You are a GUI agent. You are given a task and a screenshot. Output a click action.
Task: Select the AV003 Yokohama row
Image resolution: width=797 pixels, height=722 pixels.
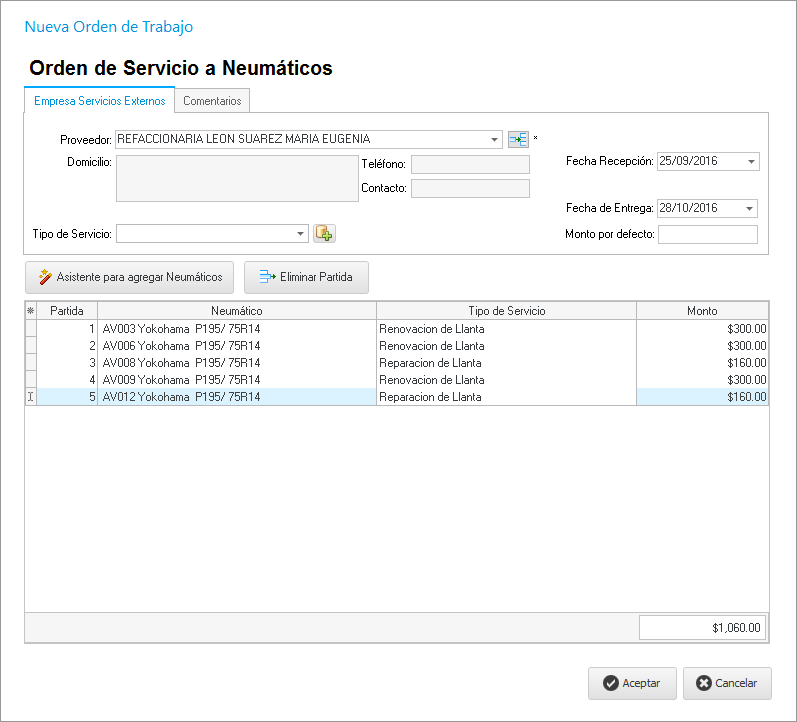[236, 328]
